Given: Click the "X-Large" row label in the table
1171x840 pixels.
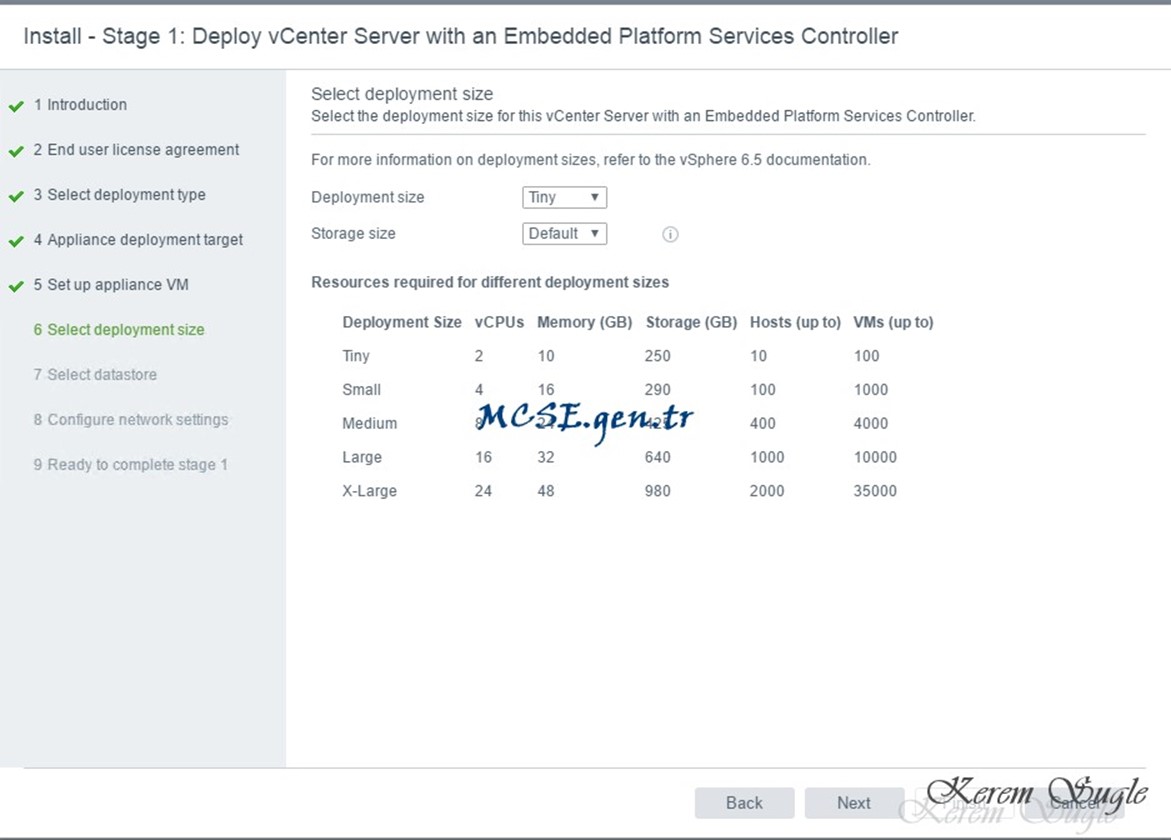Looking at the screenshot, I should coord(370,491).
